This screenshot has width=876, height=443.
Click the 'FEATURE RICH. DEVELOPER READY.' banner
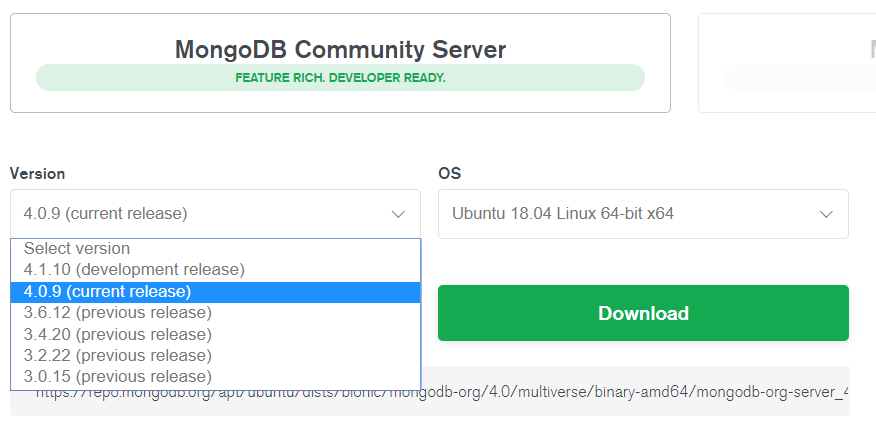[x=340, y=78]
